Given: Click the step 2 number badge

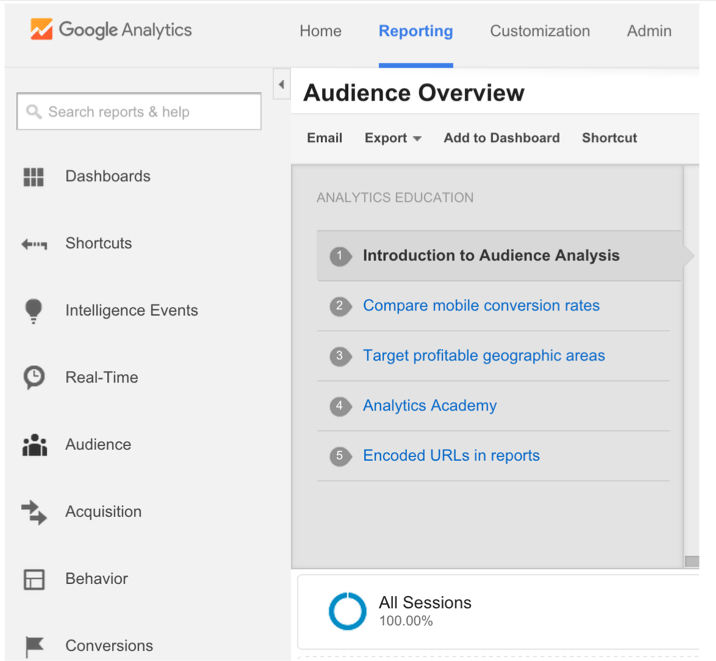Looking at the screenshot, I should coord(340,306).
